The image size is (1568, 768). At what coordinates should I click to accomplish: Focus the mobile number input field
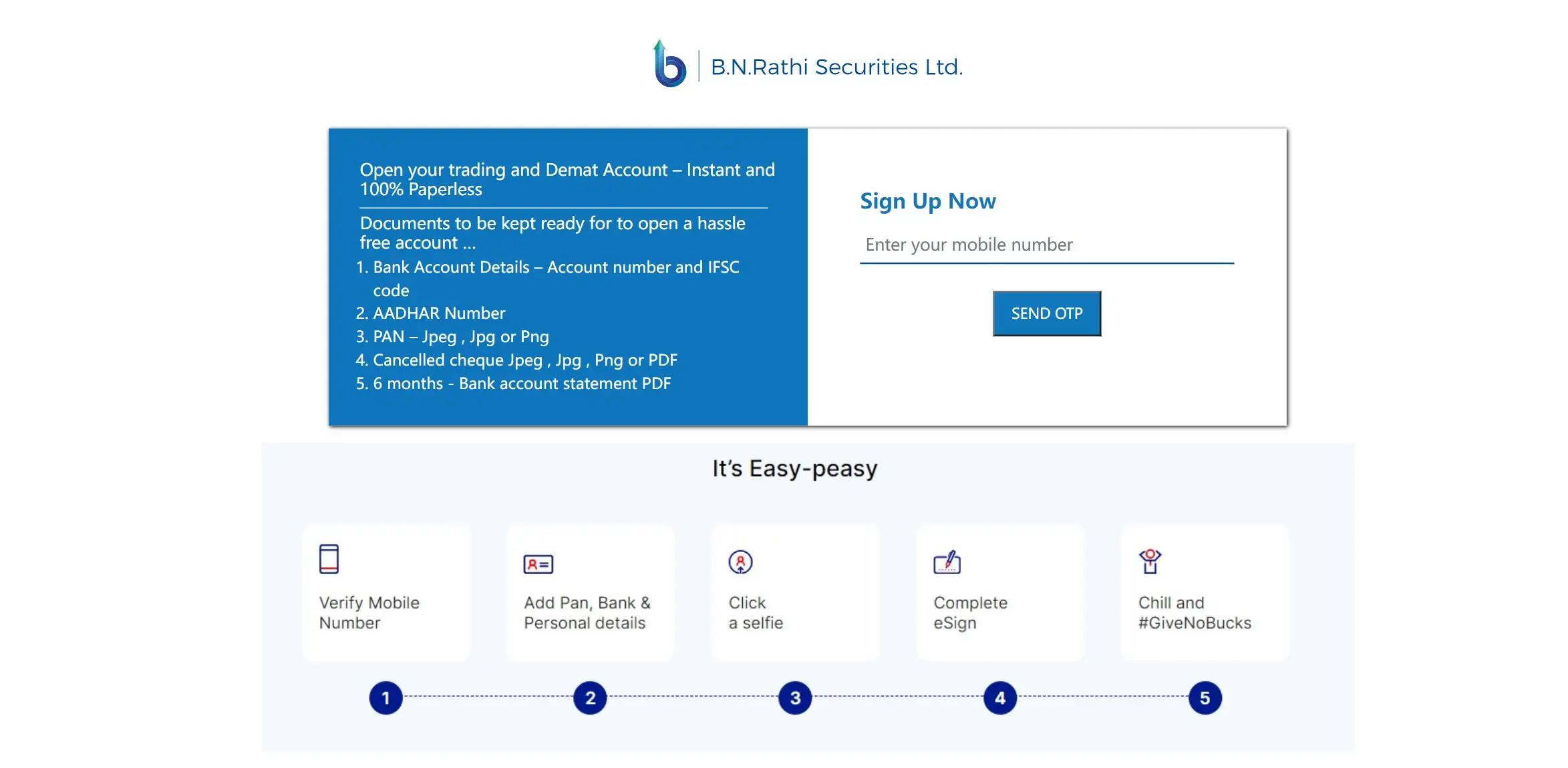pyautogui.click(x=1047, y=245)
